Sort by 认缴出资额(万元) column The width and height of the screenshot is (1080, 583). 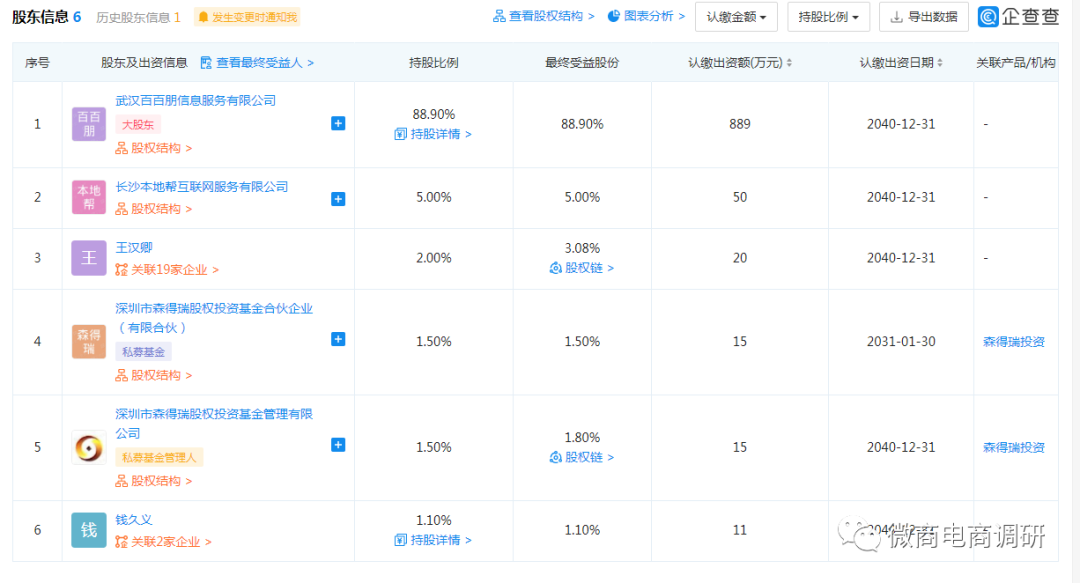point(740,63)
